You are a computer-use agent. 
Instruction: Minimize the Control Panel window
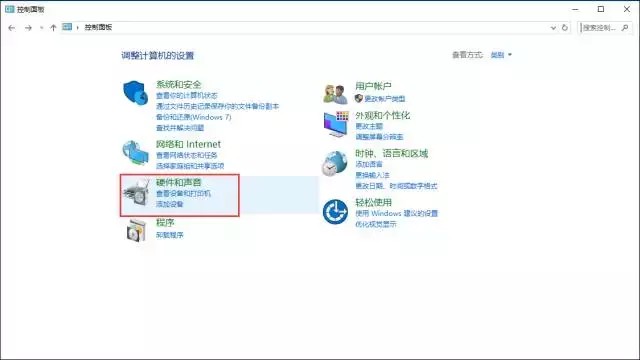[575, 9]
